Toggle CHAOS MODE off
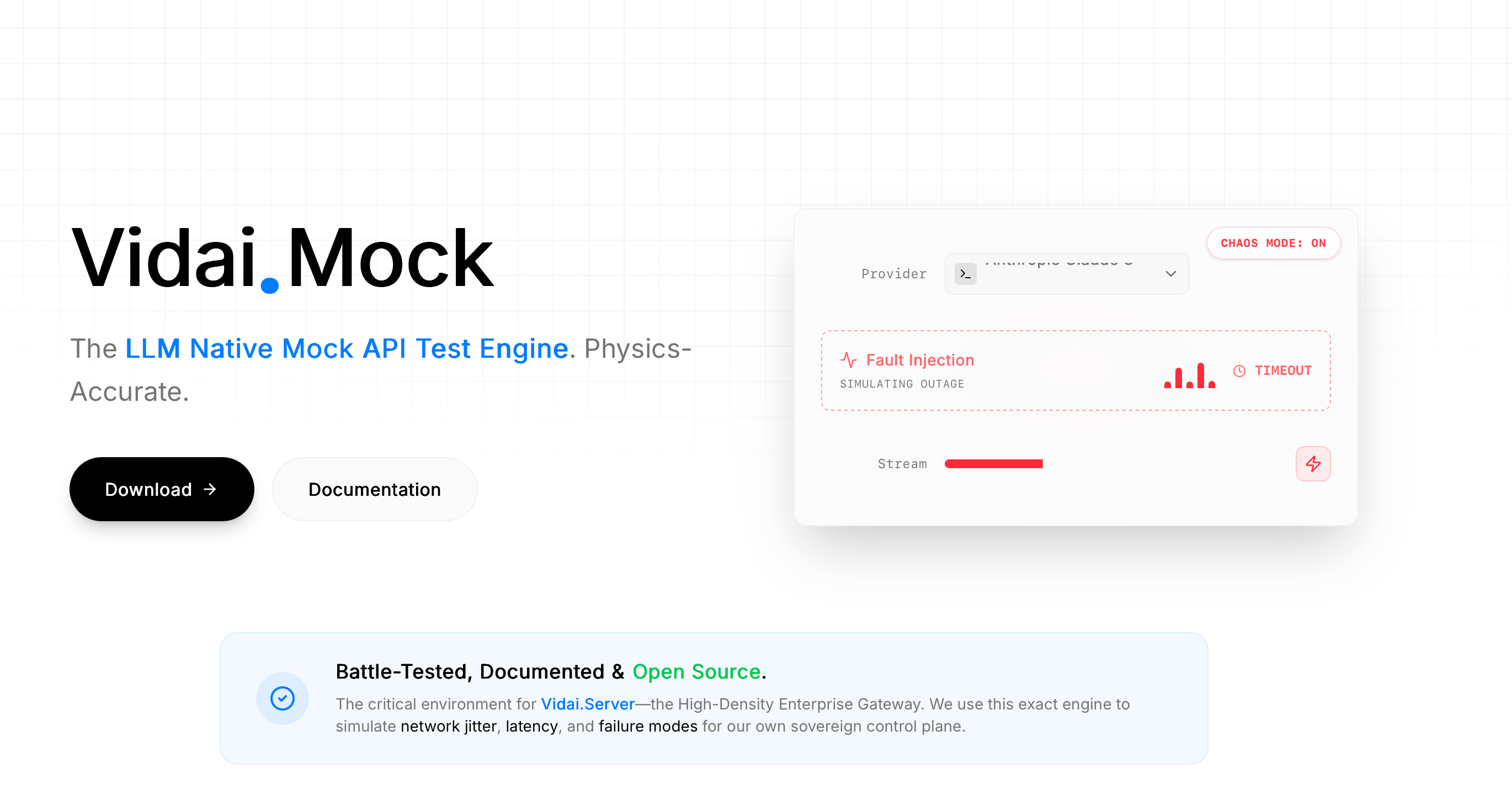1512x805 pixels. coord(1274,243)
